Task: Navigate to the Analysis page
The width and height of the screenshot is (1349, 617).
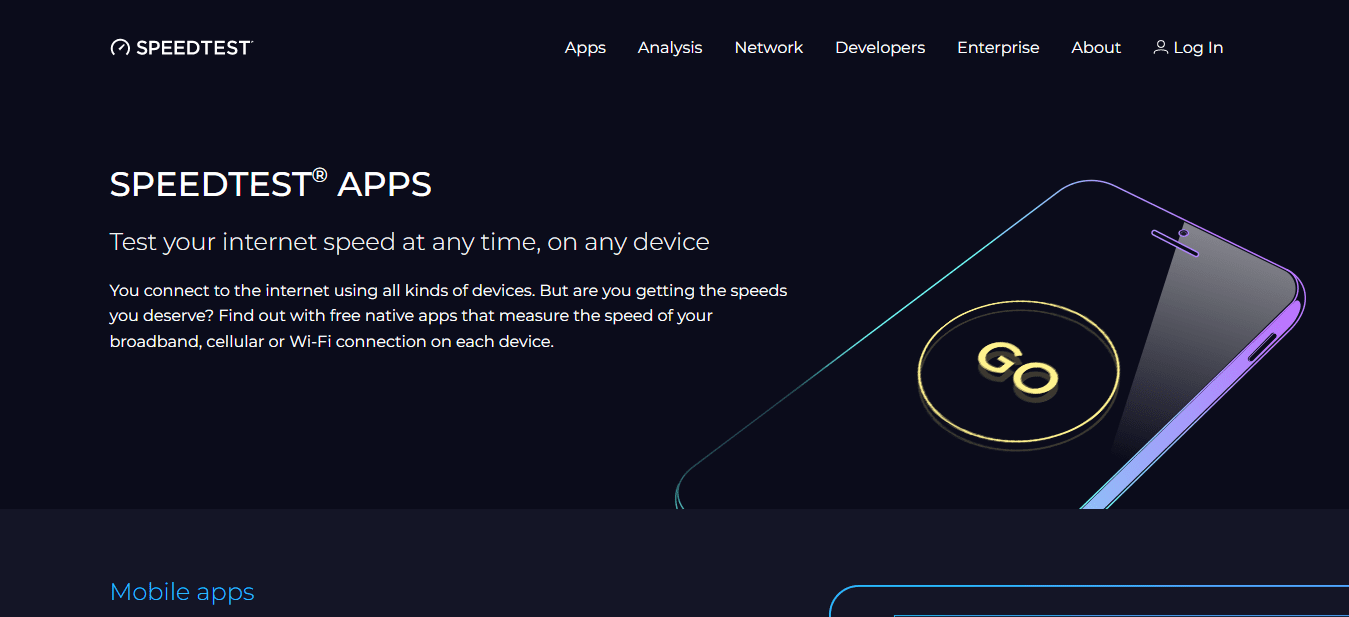Action: (x=669, y=47)
